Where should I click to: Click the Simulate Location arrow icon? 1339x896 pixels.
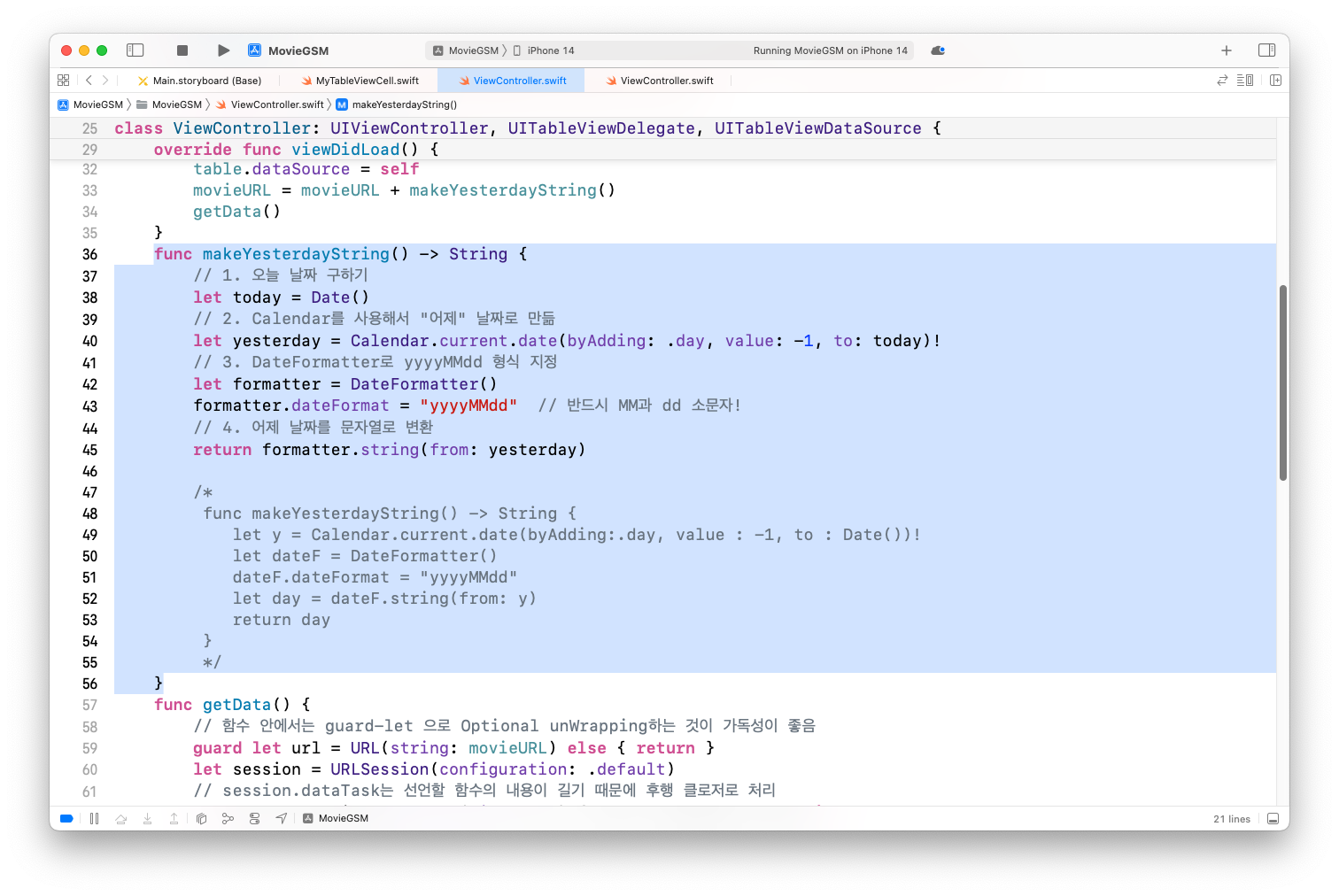click(281, 819)
